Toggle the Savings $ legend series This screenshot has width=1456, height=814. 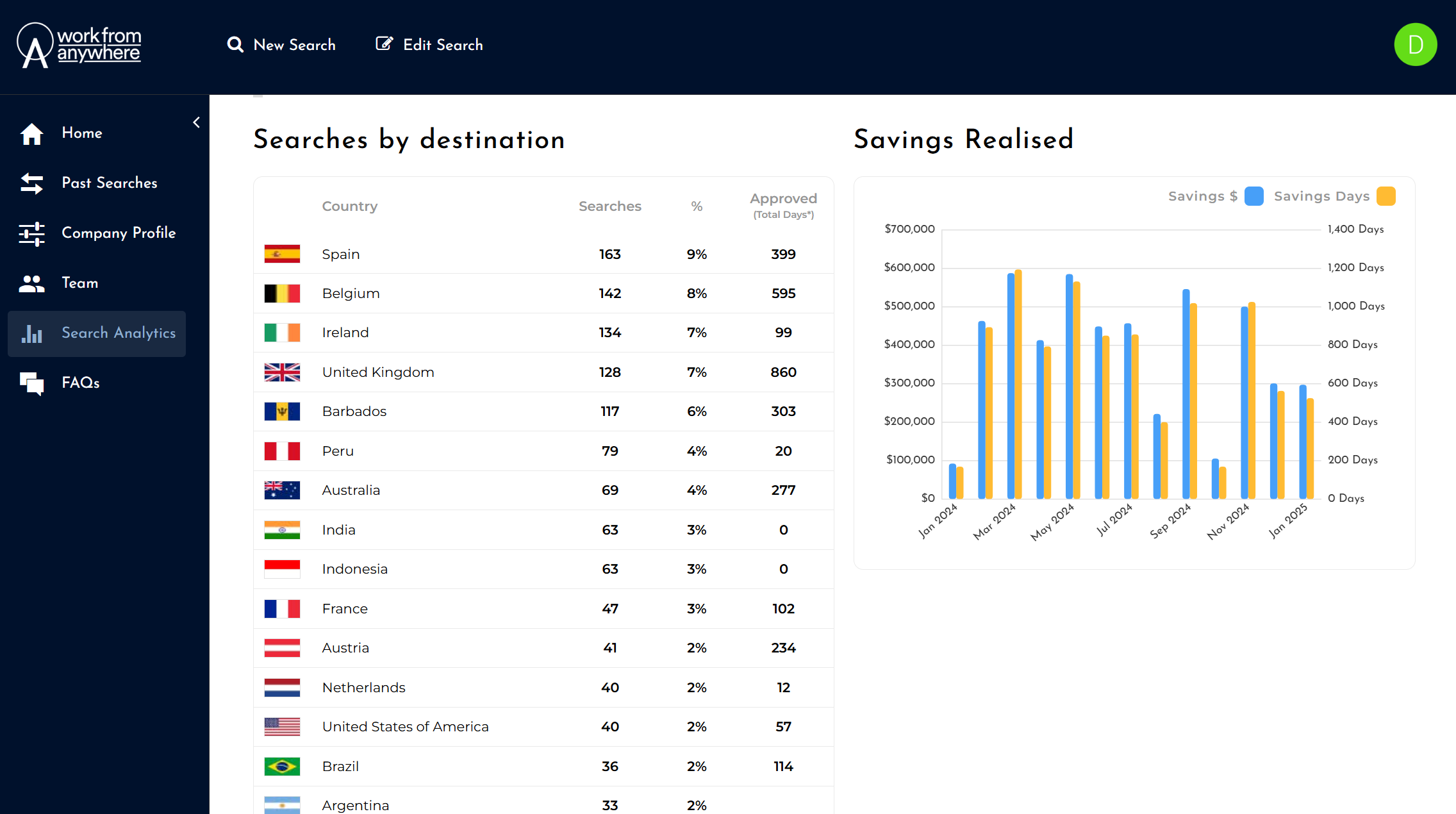pos(1202,196)
